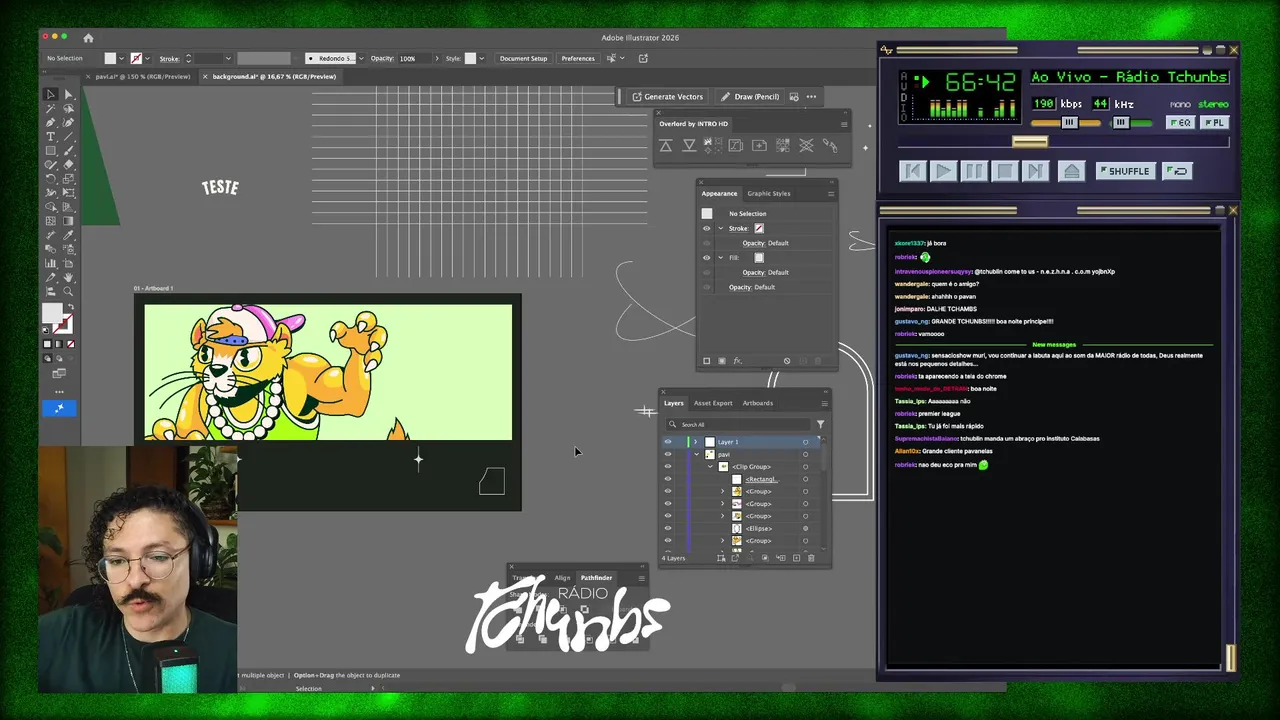This screenshot has height=720, width=1280.
Task: Click the previous track button in player
Action: point(912,171)
